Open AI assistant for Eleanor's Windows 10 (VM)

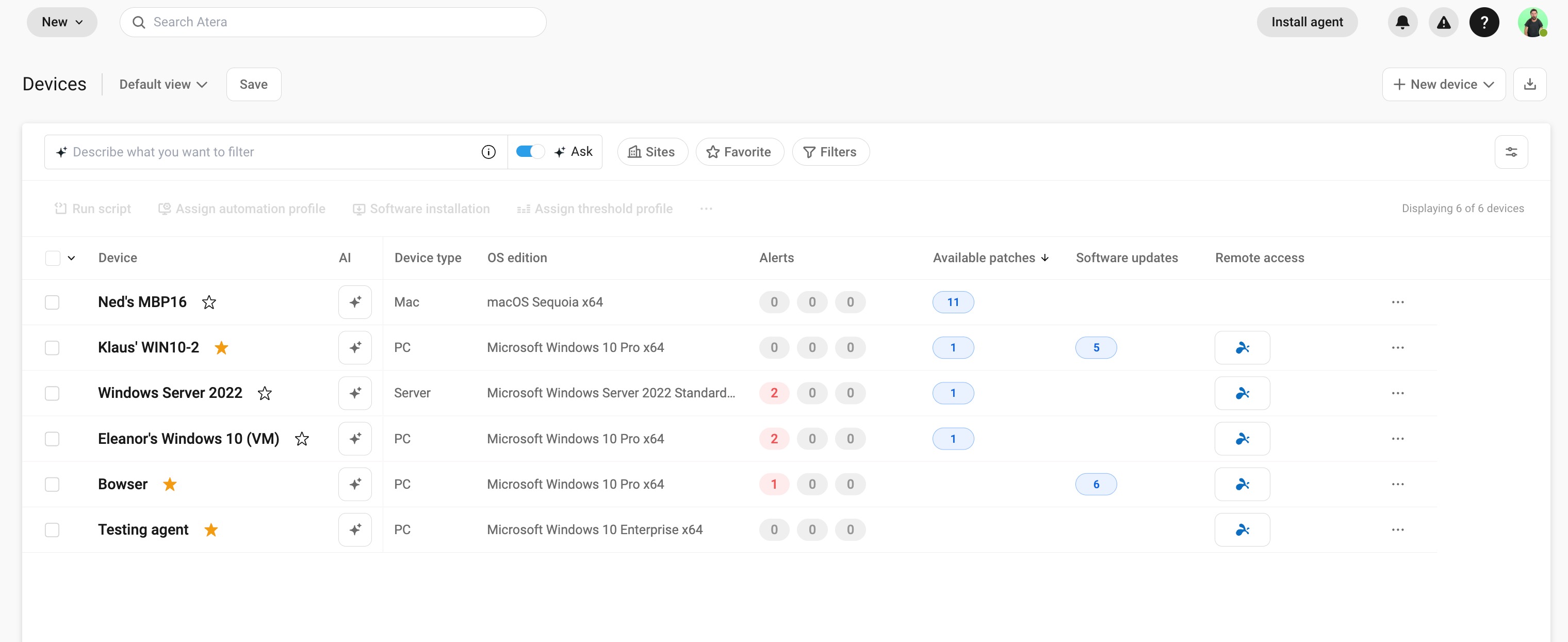pos(355,439)
